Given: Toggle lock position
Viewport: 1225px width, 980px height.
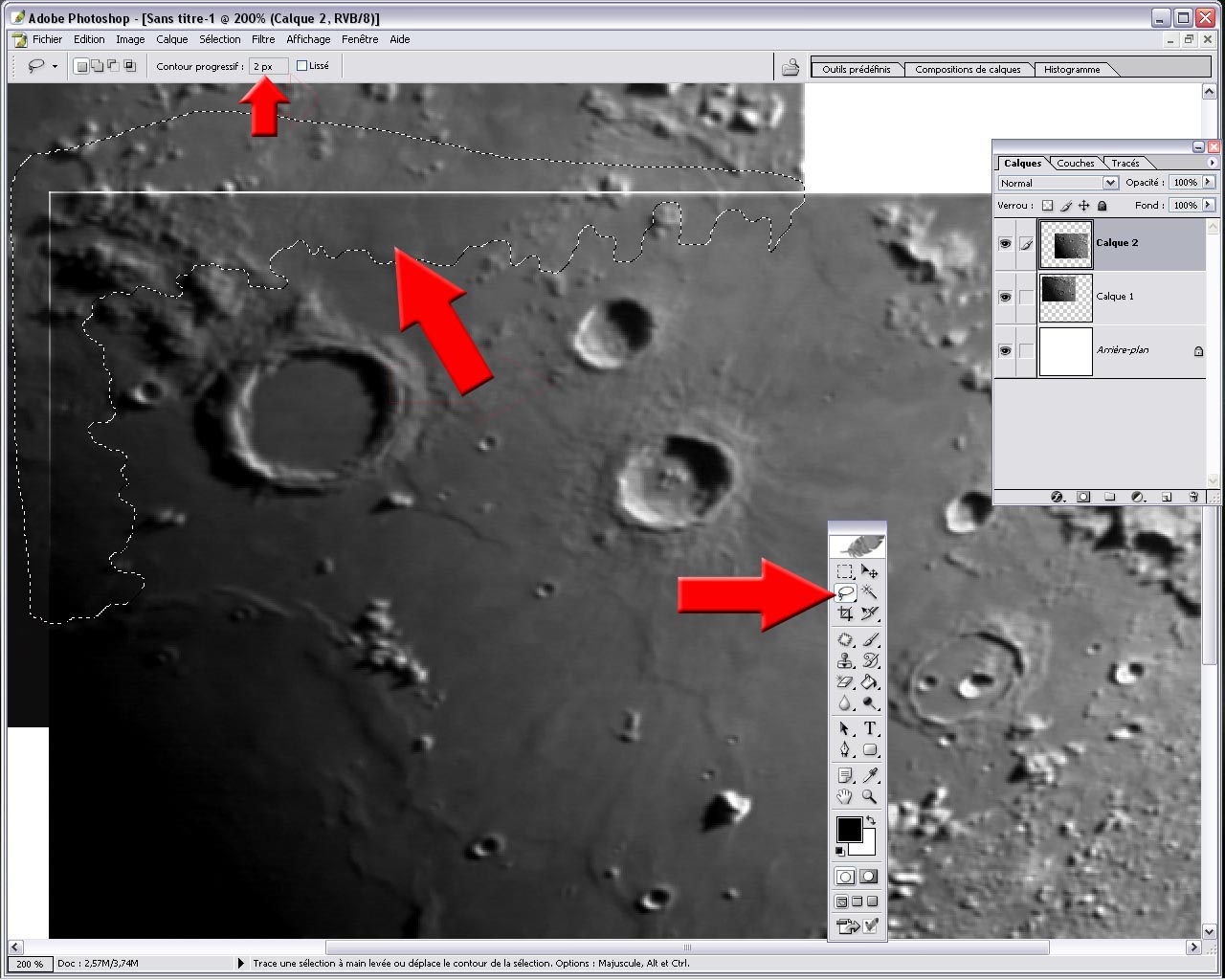Looking at the screenshot, I should 1083,206.
